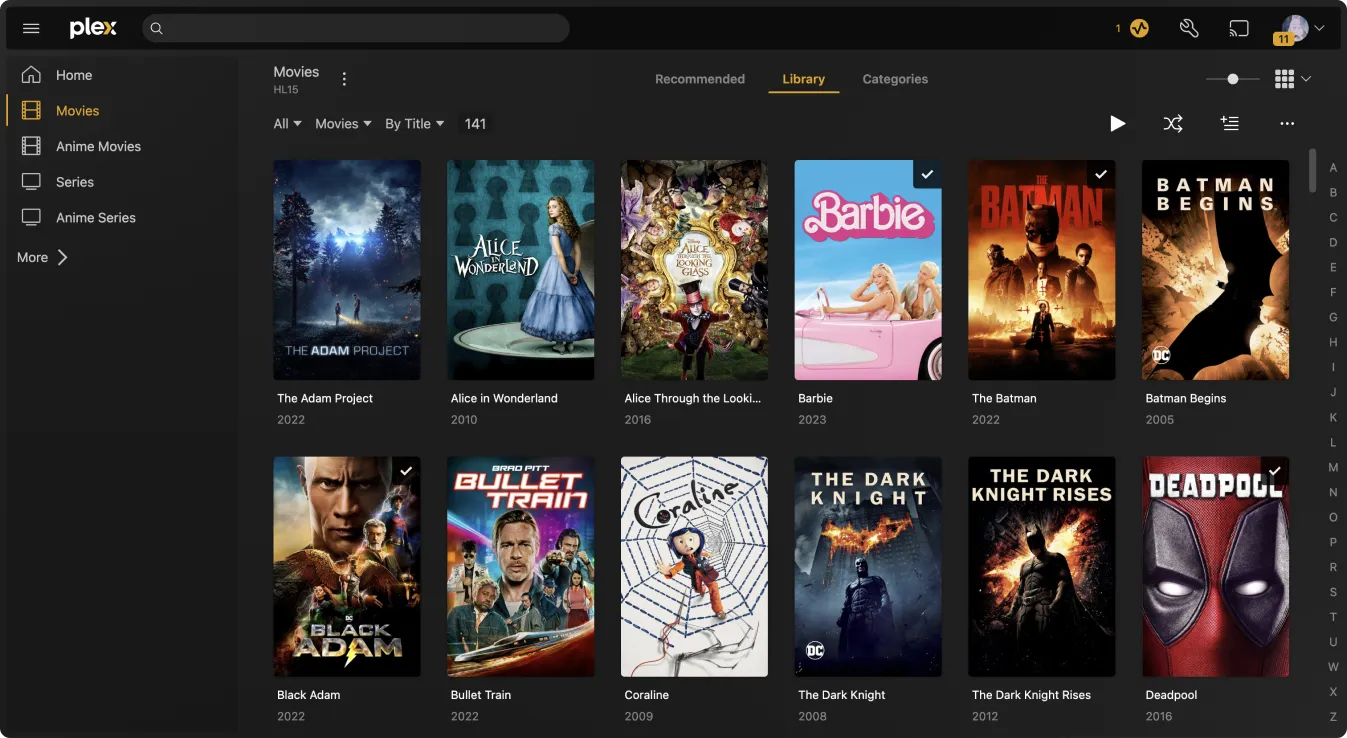Viewport: 1347px width, 738px height.
Task: Open the Batman Begins poster
Action: pyautogui.click(x=1216, y=270)
